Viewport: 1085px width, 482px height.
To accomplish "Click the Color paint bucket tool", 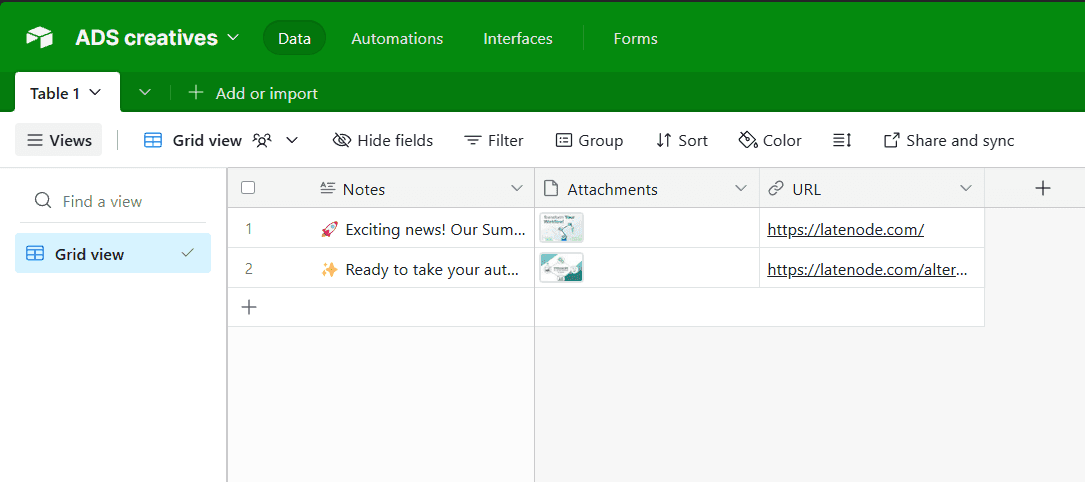I will 770,141.
